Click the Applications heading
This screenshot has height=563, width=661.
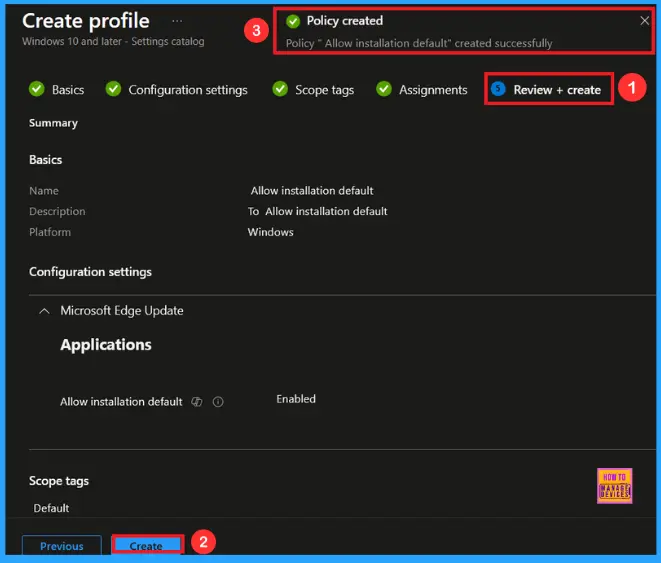(106, 345)
